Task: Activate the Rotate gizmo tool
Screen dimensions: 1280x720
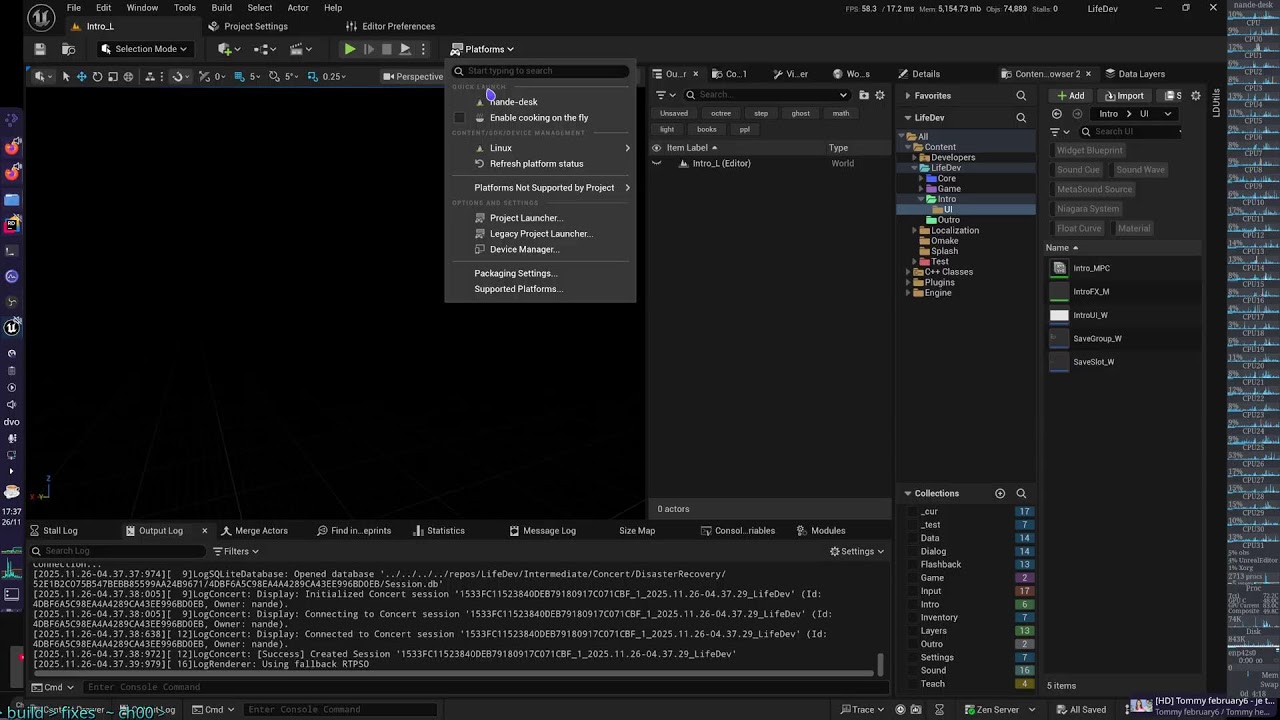Action: pos(97,76)
